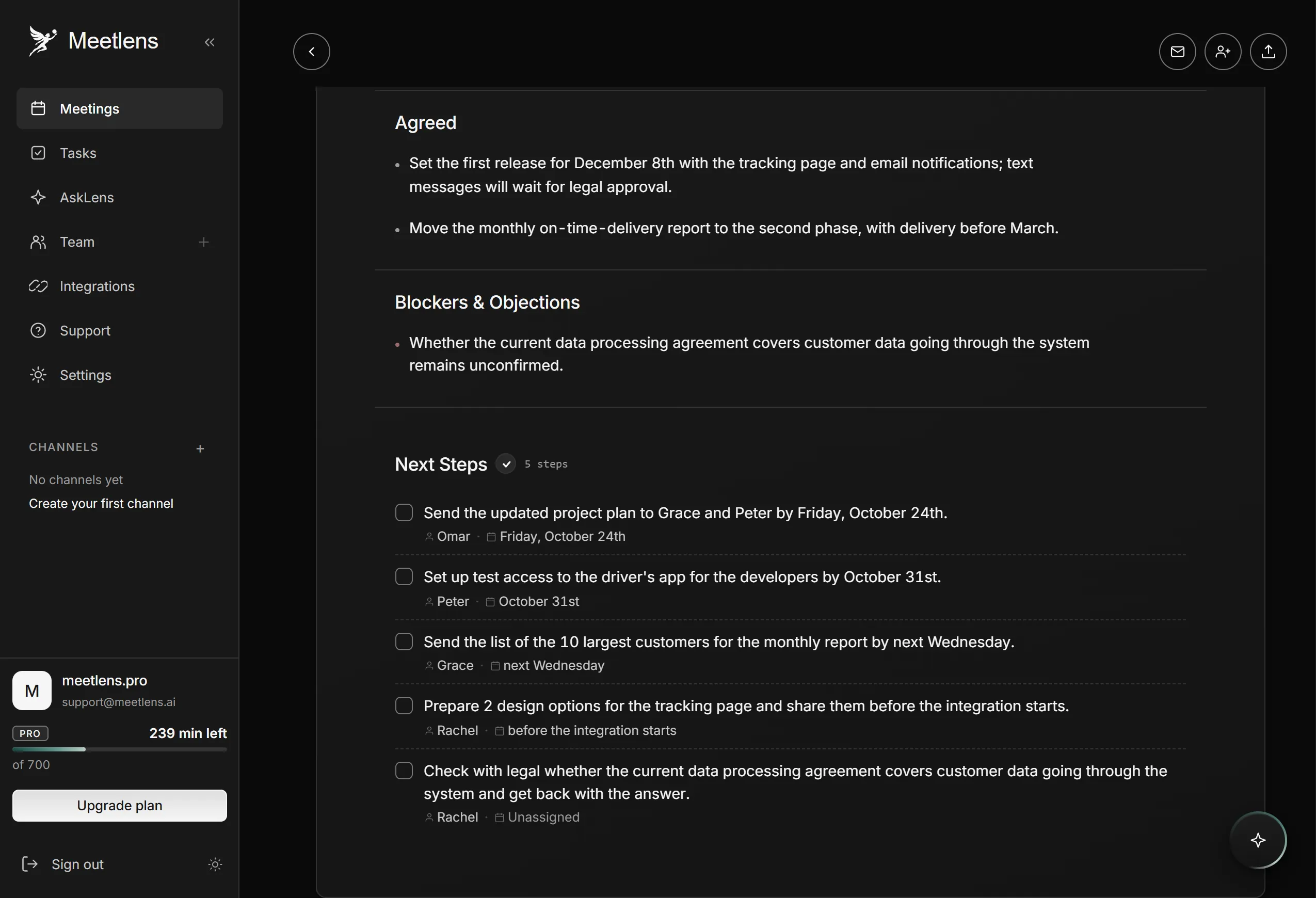The height and width of the screenshot is (898, 1316).
Task: Click the M account avatar
Action: (31, 690)
